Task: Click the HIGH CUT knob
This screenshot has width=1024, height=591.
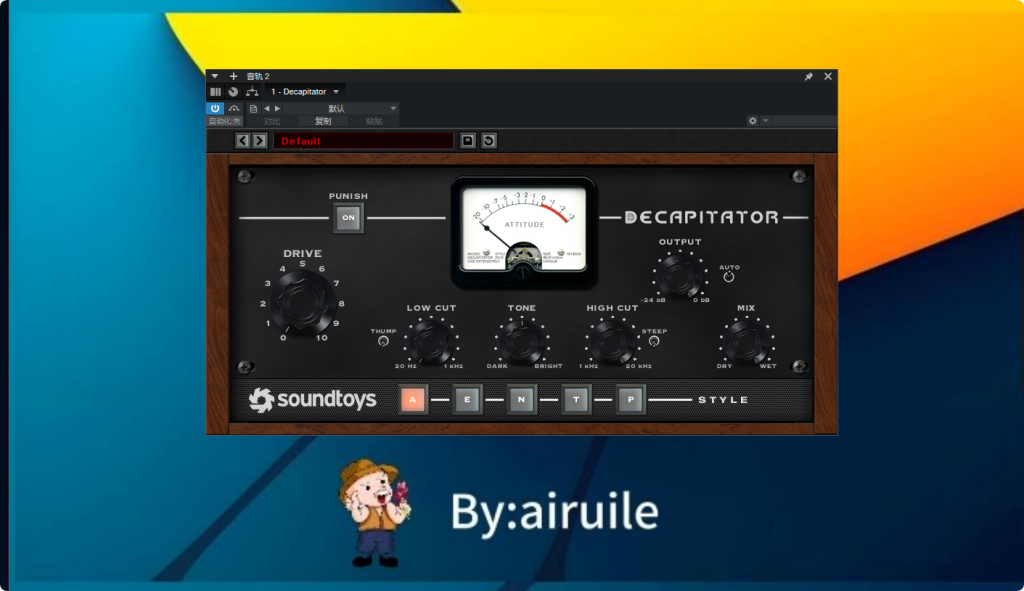Action: coord(612,342)
